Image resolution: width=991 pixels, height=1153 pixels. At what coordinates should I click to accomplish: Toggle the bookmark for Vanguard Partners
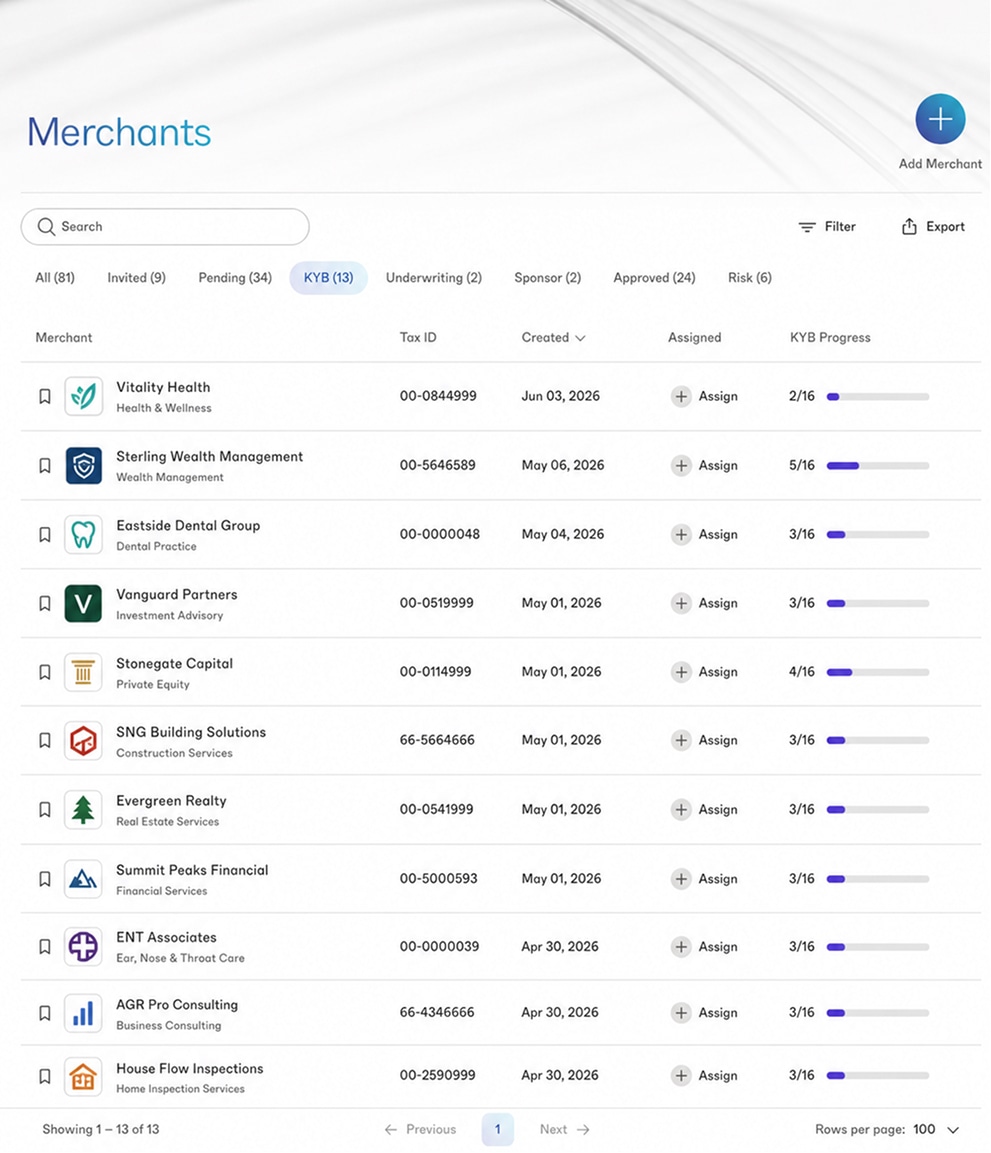45,603
